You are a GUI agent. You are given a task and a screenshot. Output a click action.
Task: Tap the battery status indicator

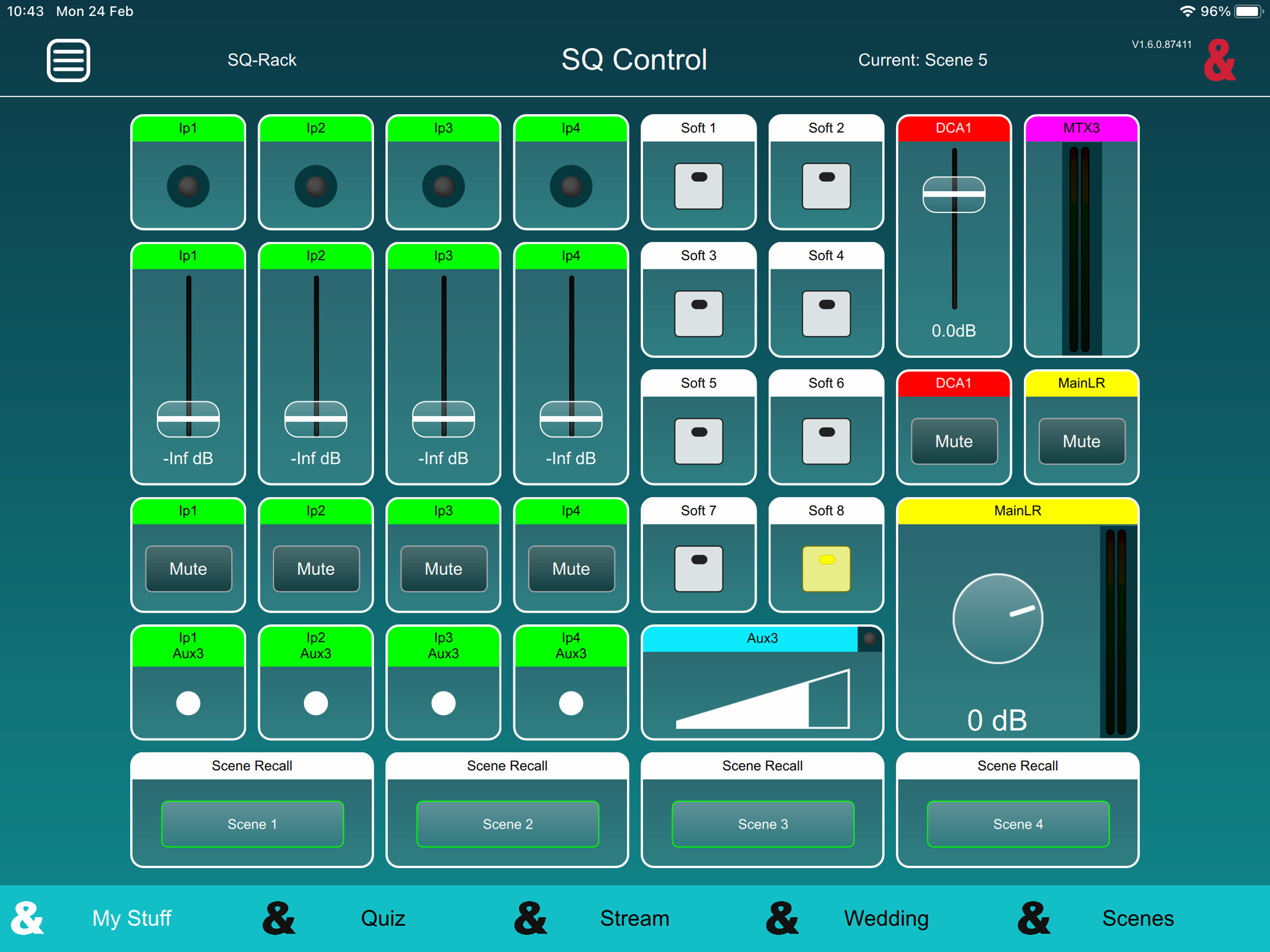pos(1248,12)
